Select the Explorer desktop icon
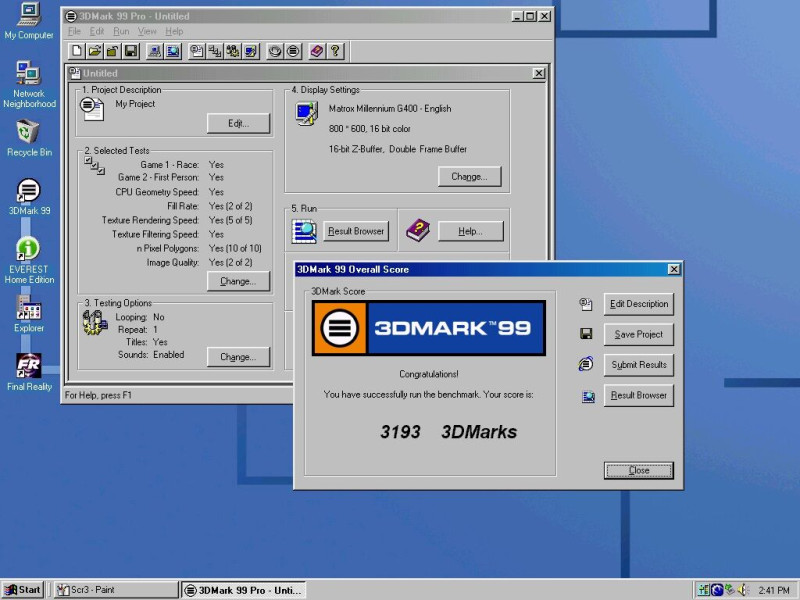Viewport: 800px width, 600px height. (x=29, y=314)
